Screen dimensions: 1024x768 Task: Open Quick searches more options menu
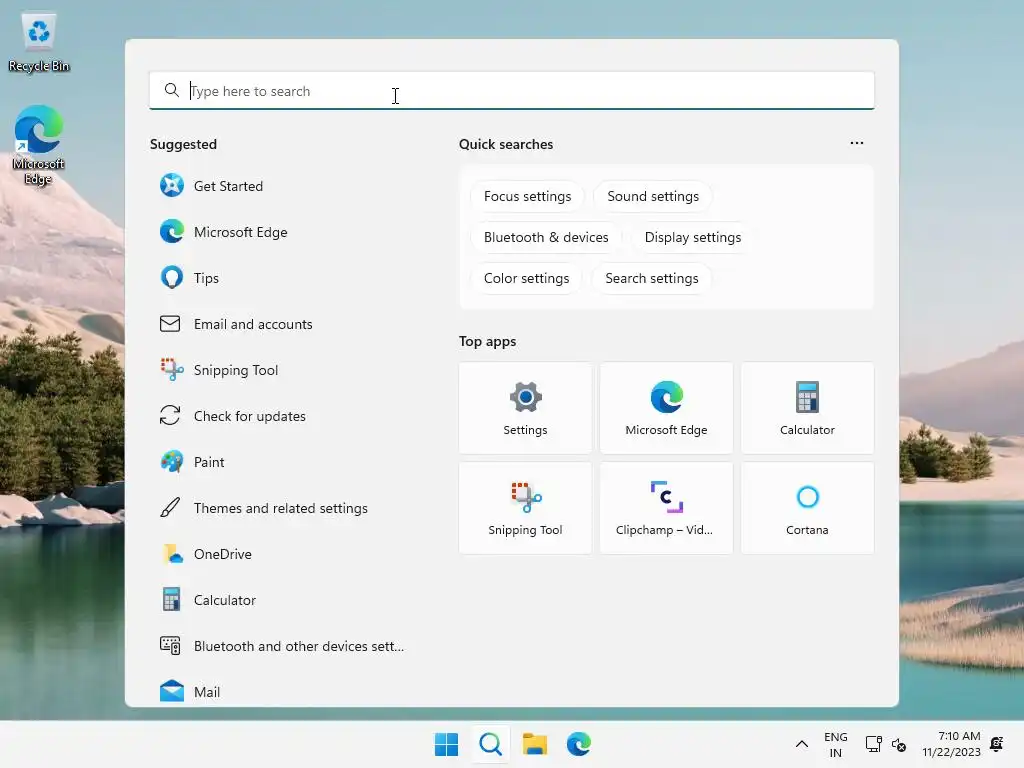(x=857, y=143)
